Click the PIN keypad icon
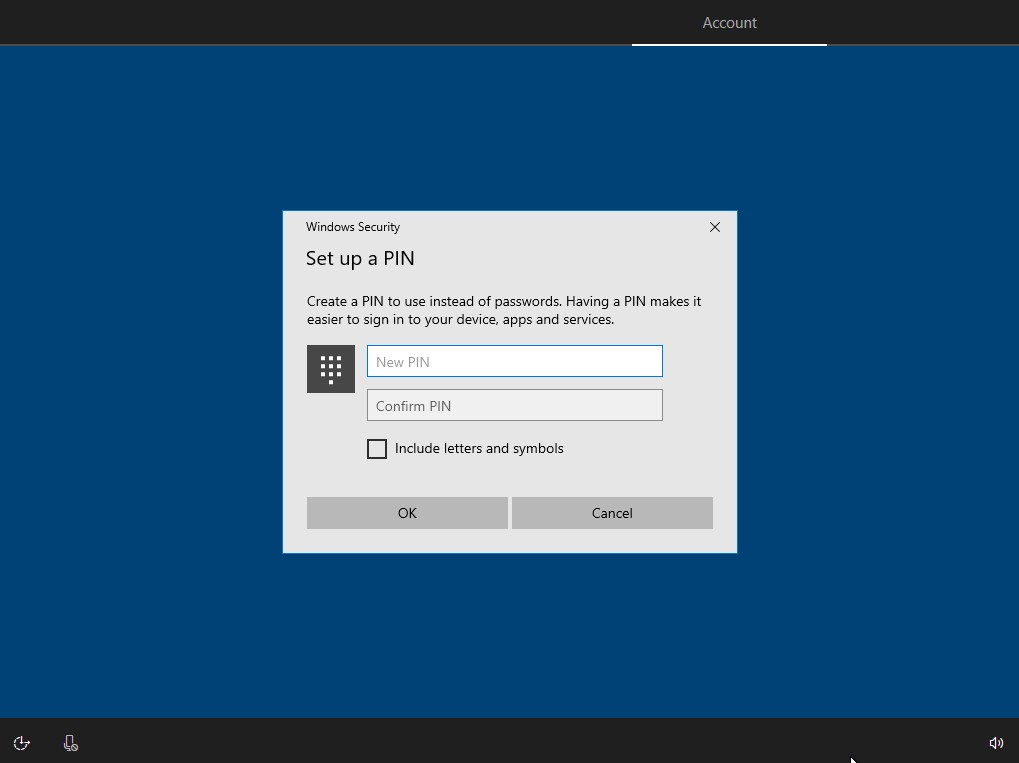Screen dimensions: 1019x763 point(331,369)
